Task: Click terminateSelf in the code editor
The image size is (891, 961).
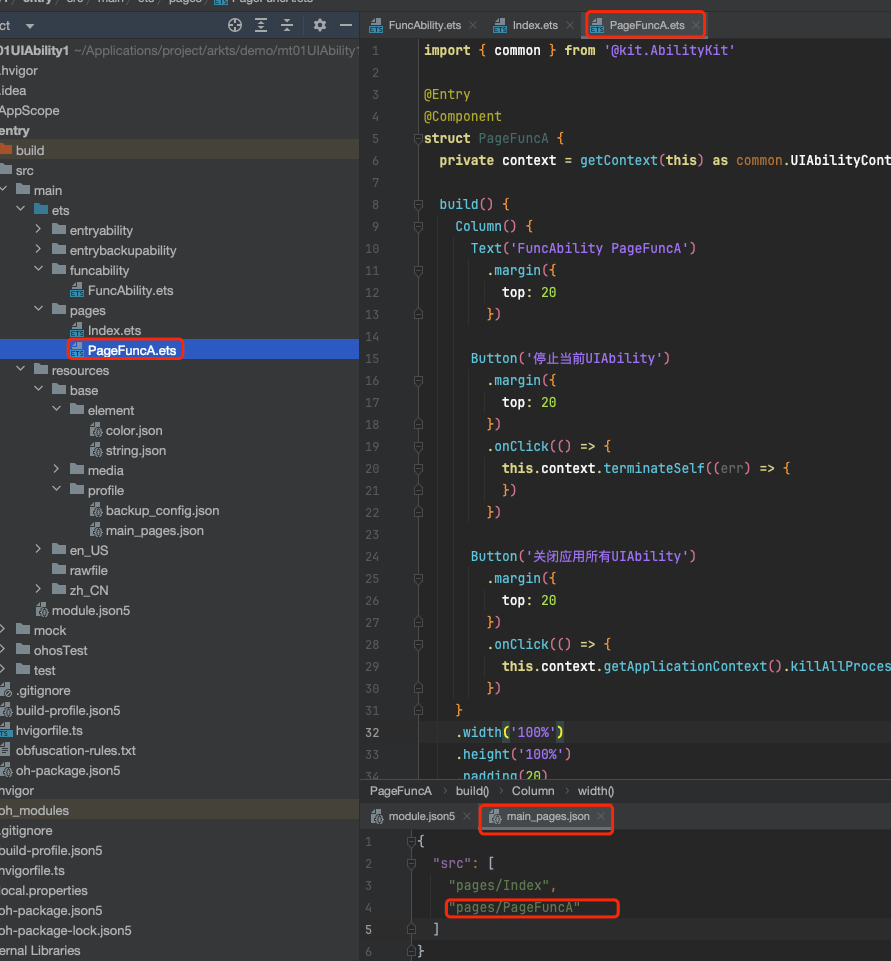Action: tap(654, 468)
